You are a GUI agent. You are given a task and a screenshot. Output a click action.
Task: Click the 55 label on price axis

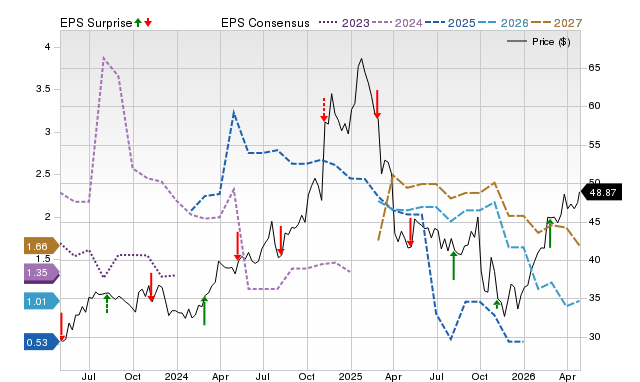[594, 145]
